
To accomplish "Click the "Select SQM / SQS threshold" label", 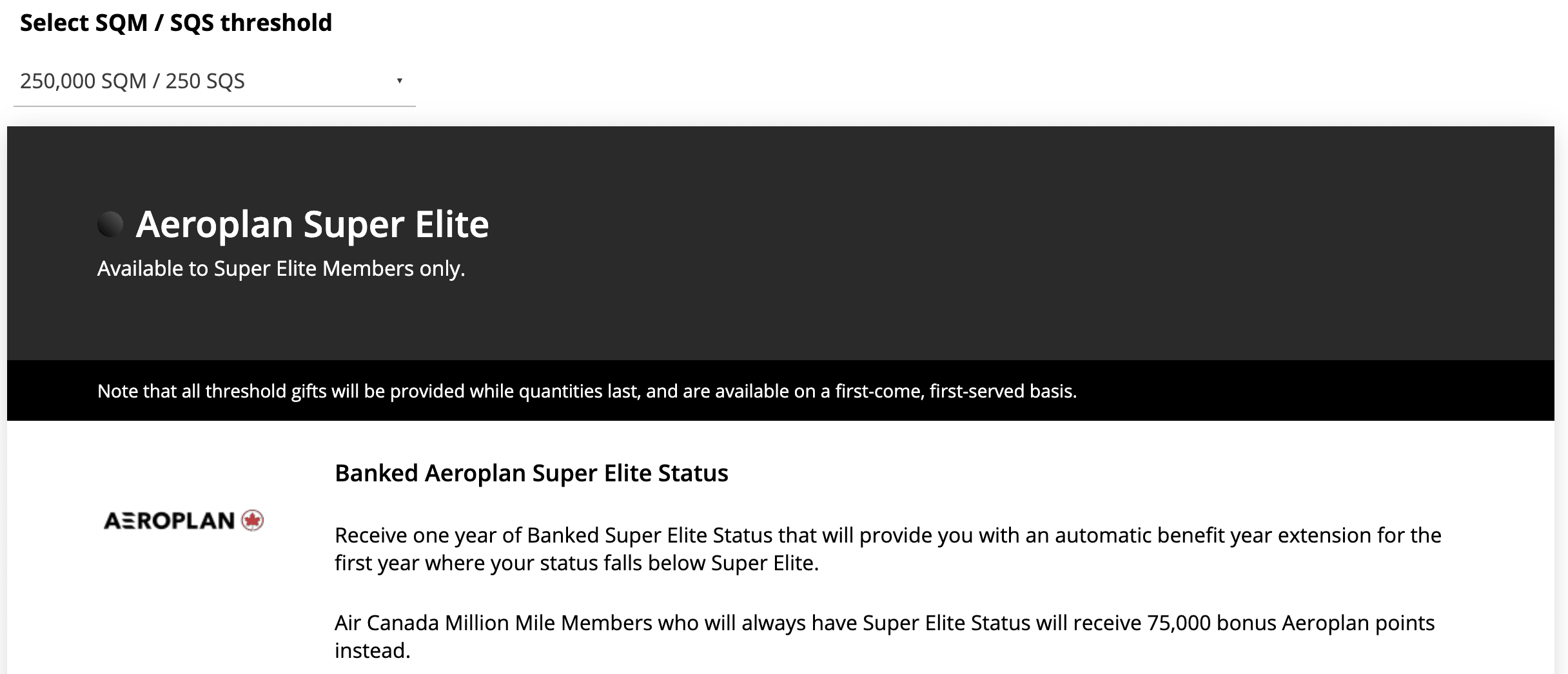I will click(175, 23).
